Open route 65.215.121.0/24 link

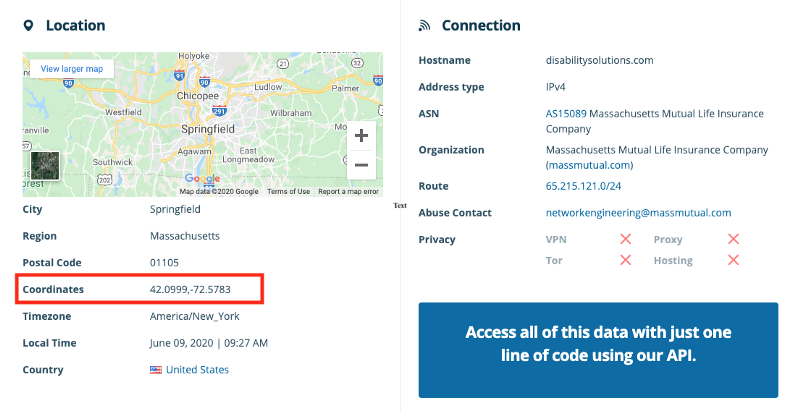coord(583,186)
